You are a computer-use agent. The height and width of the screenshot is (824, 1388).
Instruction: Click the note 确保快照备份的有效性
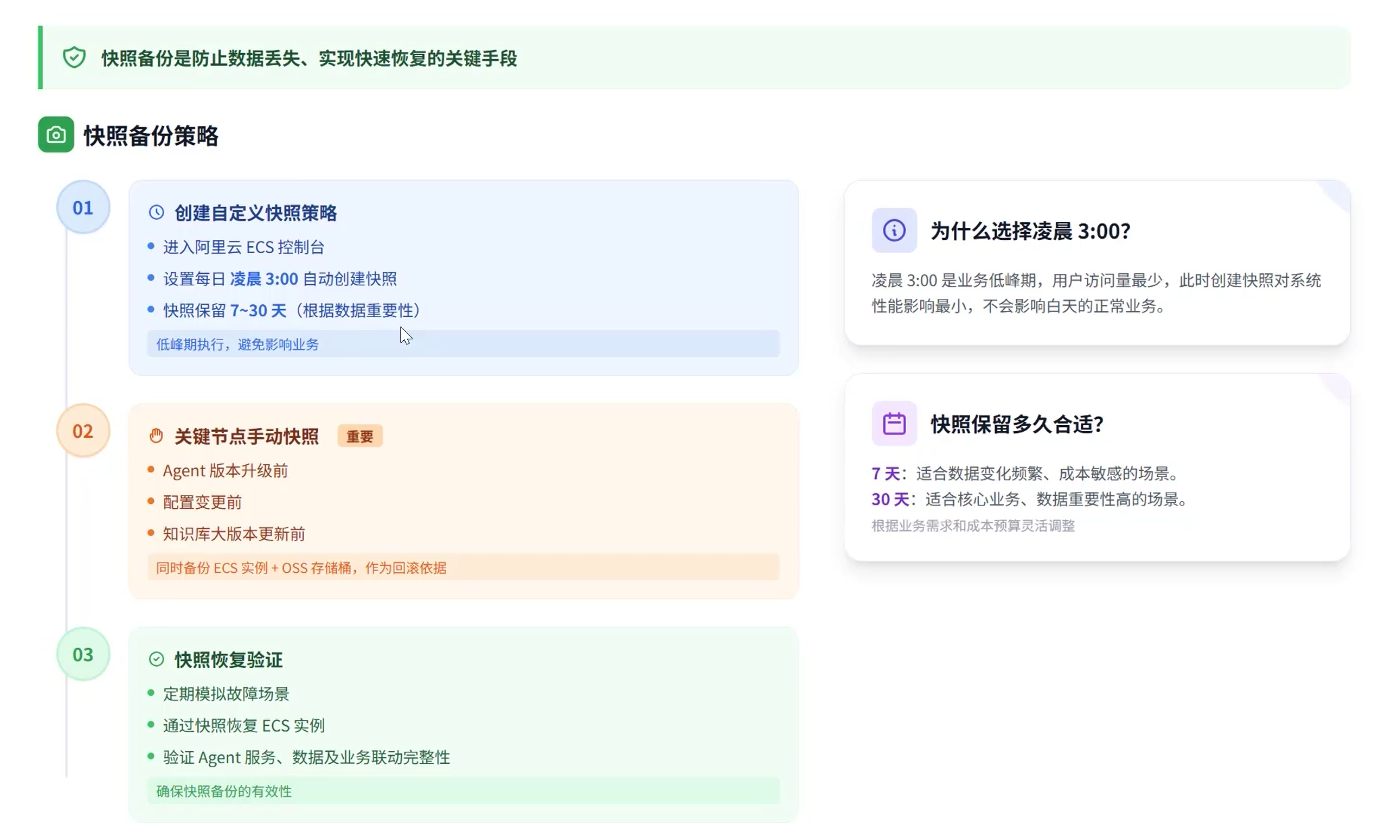pyautogui.click(x=463, y=791)
